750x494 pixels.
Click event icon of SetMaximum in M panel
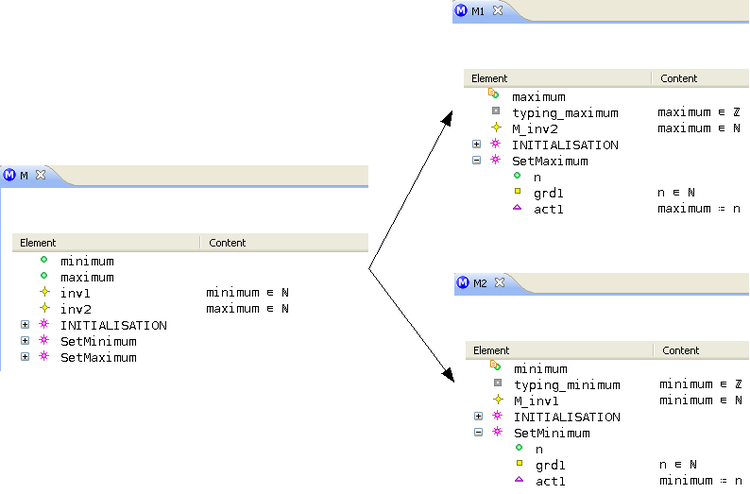(44, 356)
